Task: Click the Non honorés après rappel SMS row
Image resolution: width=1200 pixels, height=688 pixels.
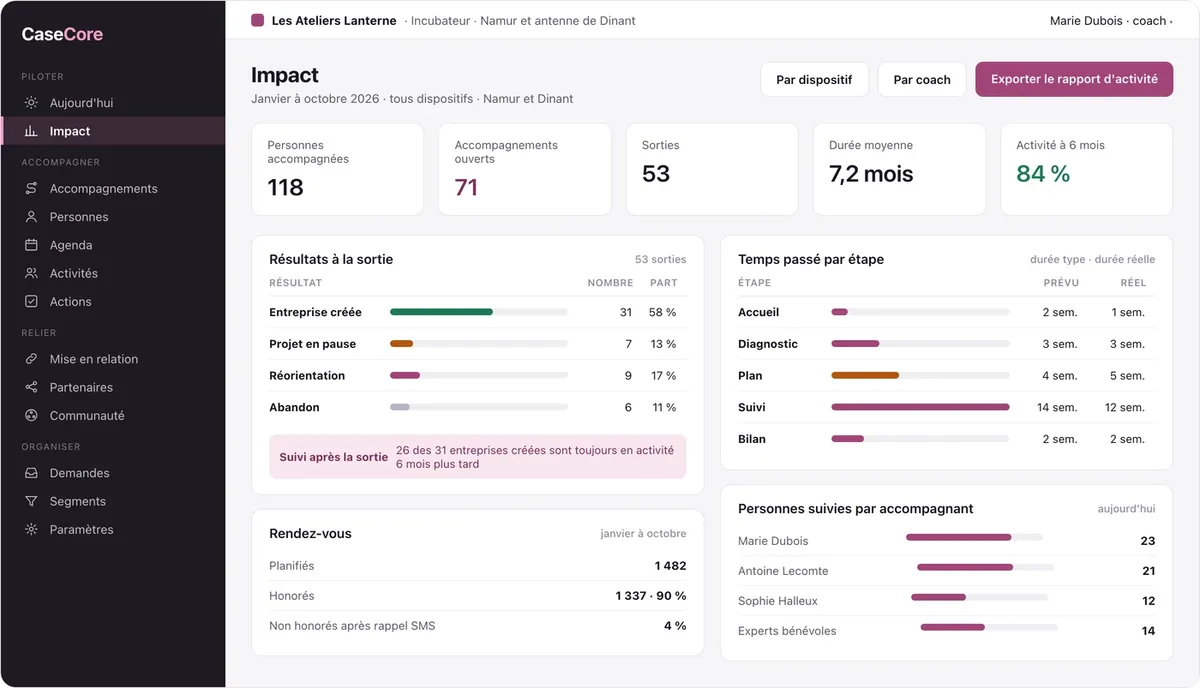Action: [478, 626]
